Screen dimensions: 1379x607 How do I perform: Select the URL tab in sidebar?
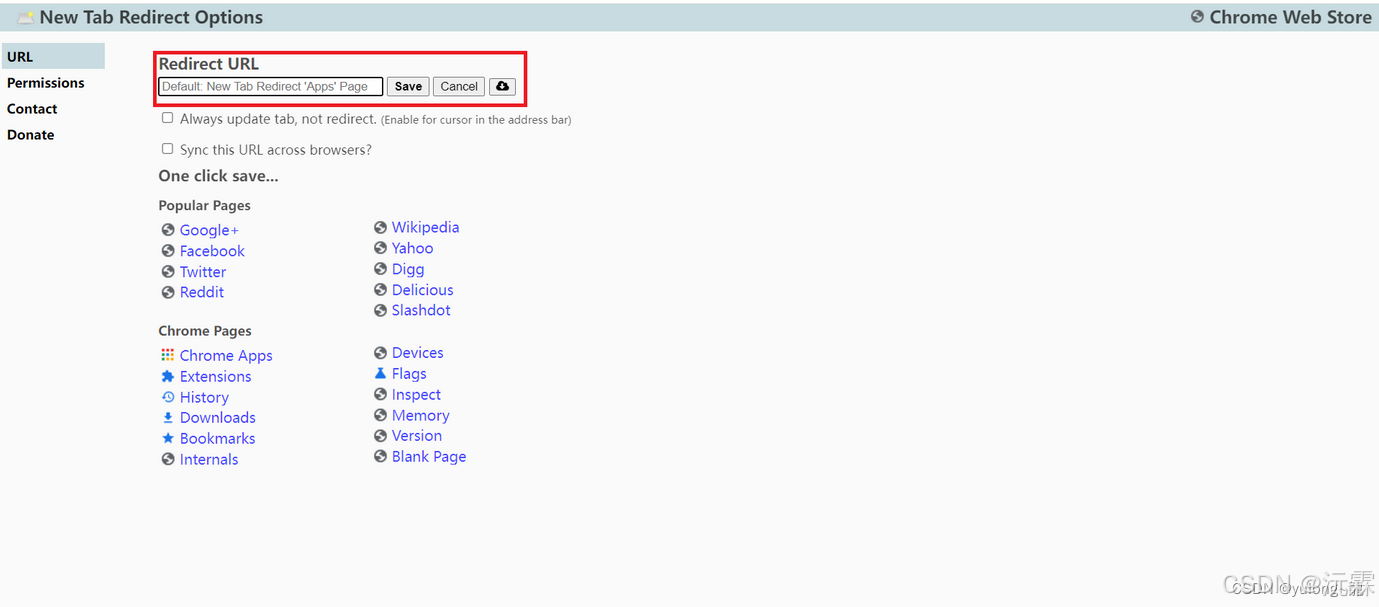52,57
